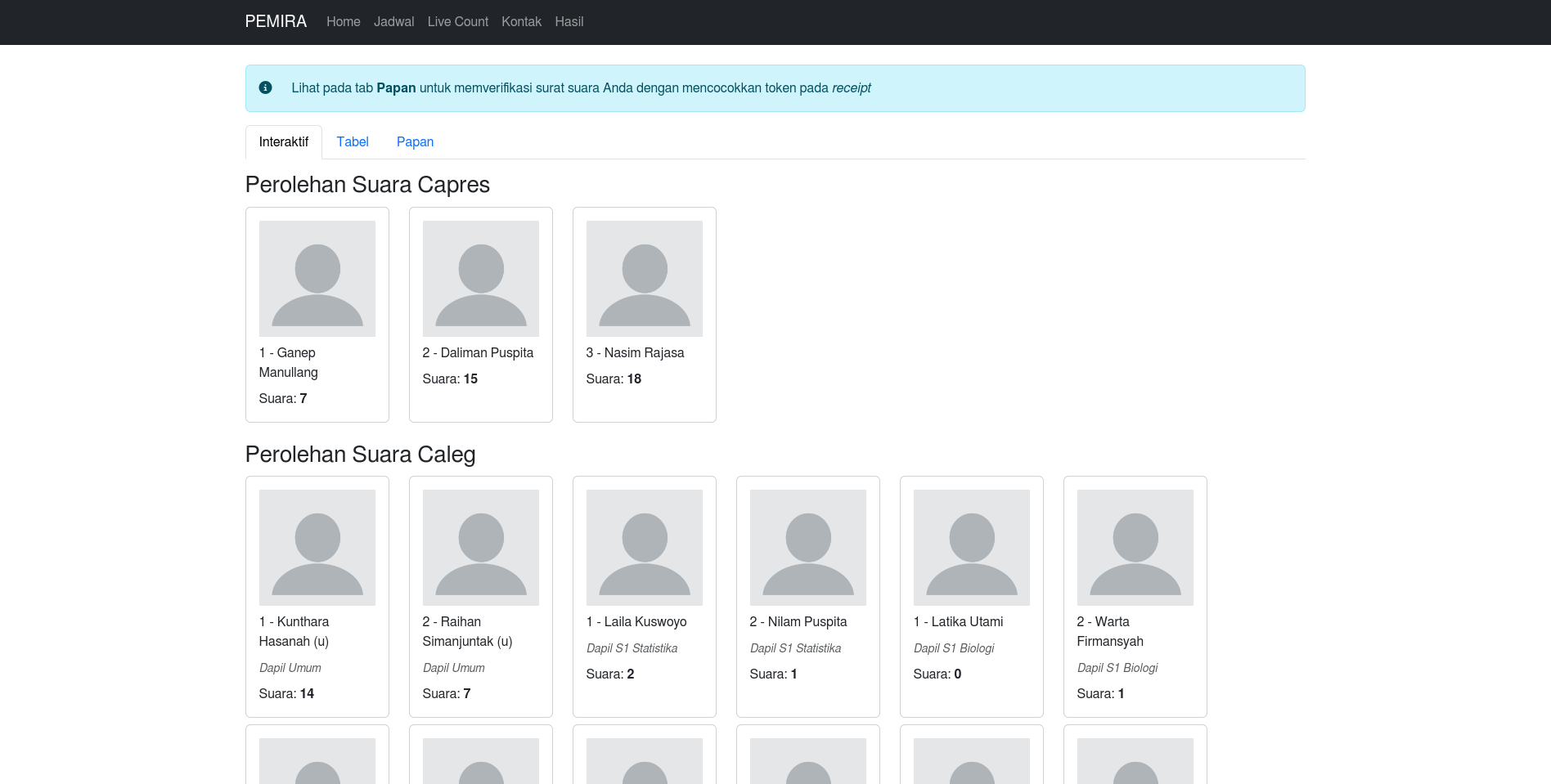Viewport: 1551px width, 784px height.
Task: Click Ganep Manullang's avatar placeholder
Action: (317, 279)
